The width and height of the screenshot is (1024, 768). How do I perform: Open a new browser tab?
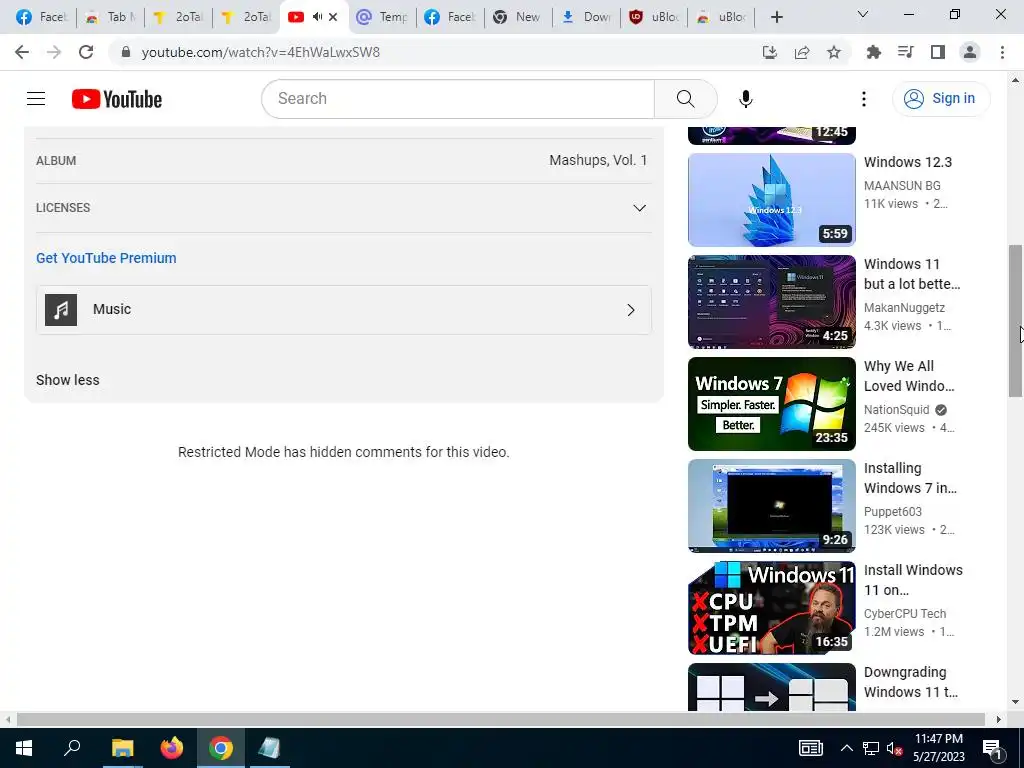pos(776,17)
